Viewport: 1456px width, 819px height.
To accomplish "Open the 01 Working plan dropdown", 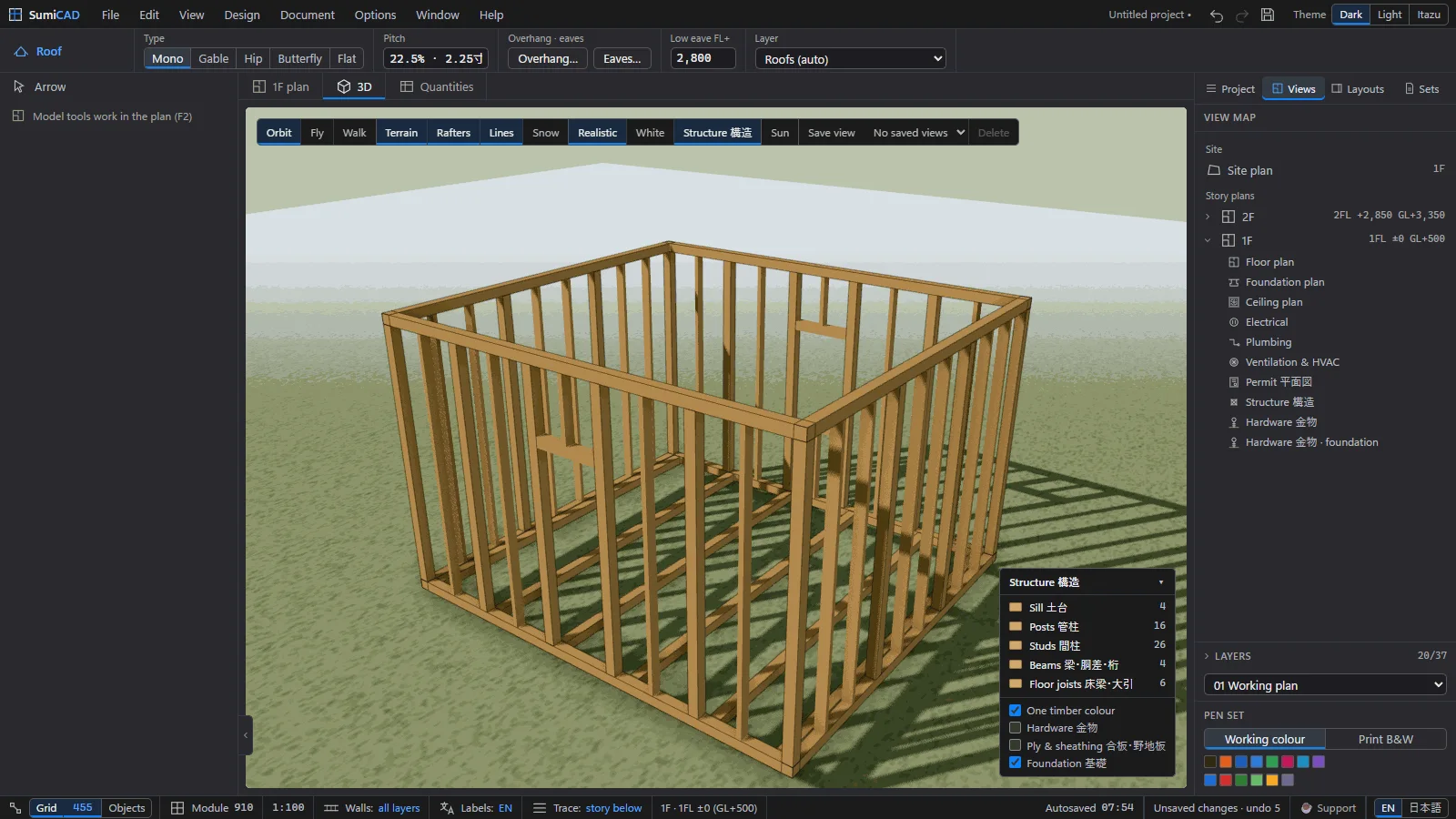I will (x=1325, y=685).
